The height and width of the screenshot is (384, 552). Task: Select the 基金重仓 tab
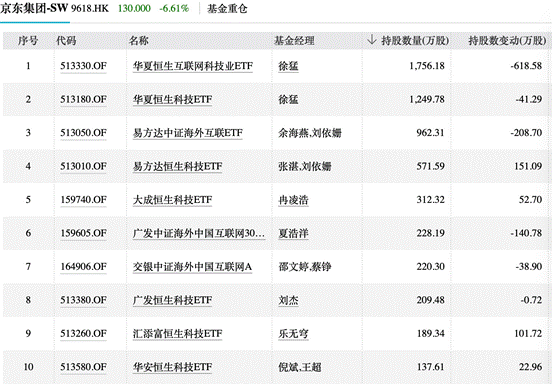click(x=227, y=8)
